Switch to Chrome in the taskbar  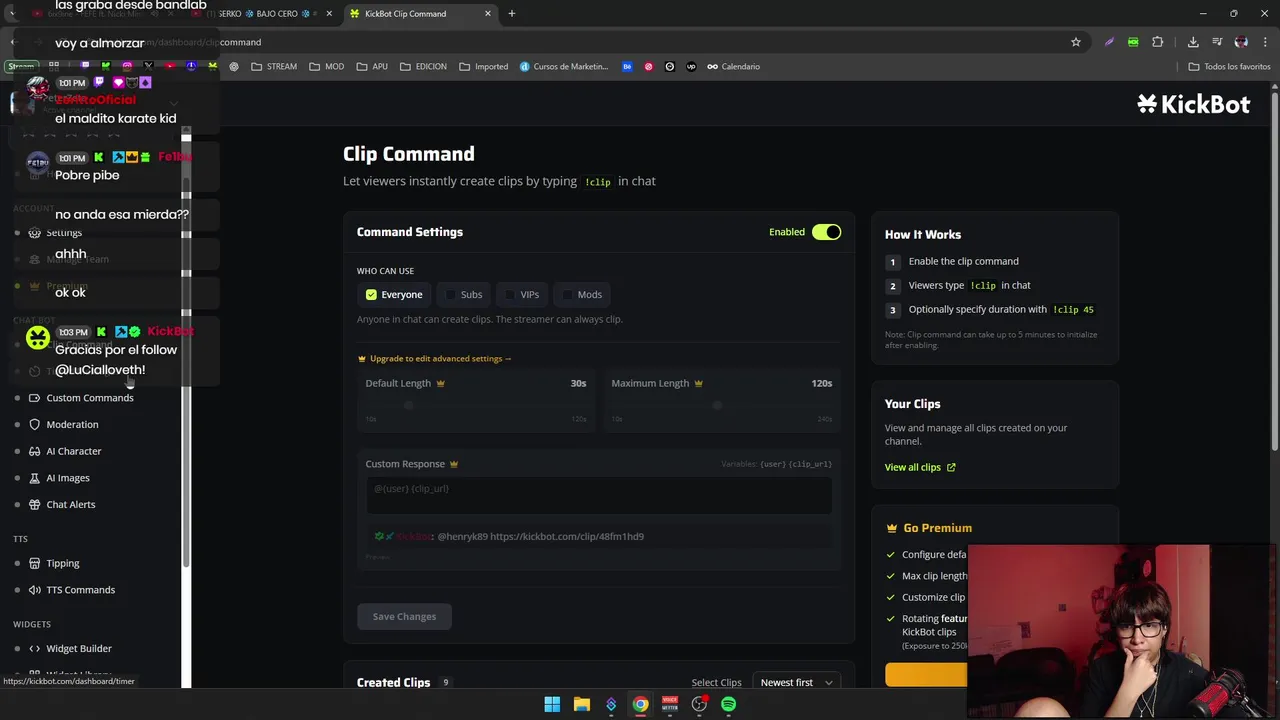click(640, 704)
